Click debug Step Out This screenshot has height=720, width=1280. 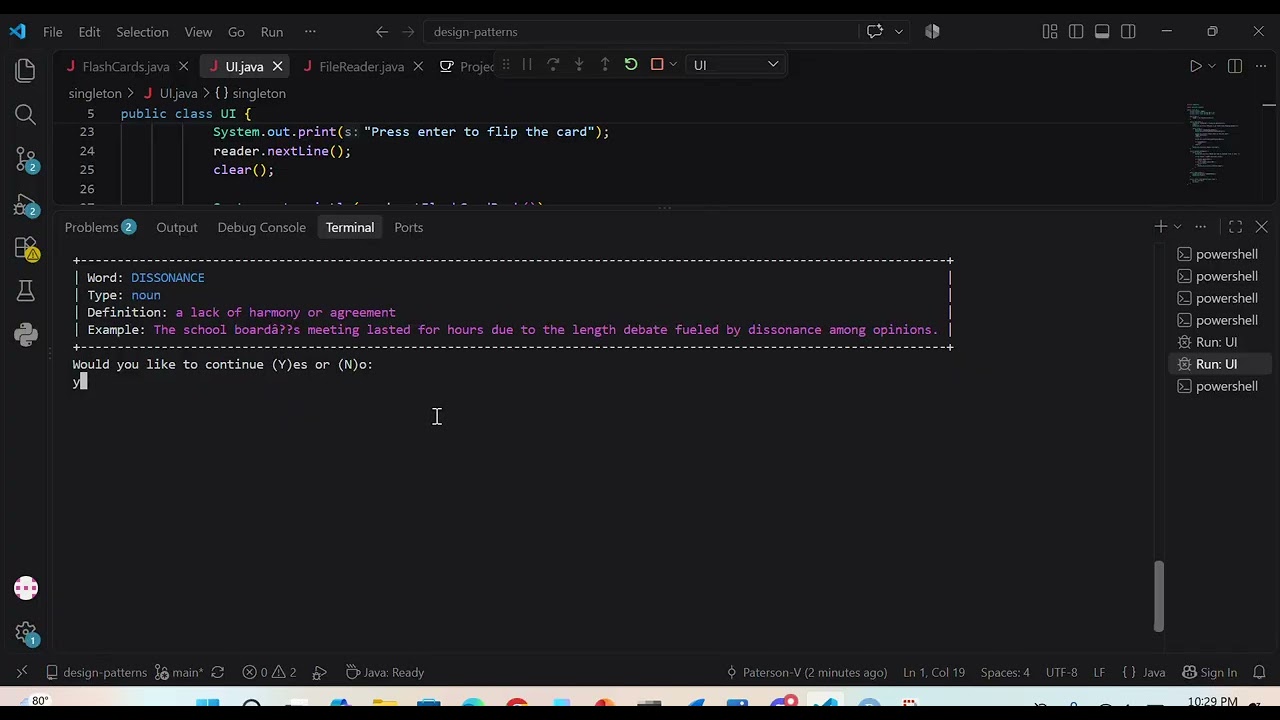coord(605,64)
